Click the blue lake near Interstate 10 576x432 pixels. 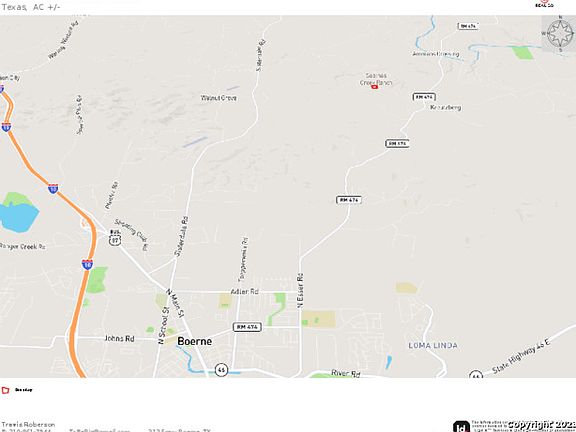[x=18, y=216]
